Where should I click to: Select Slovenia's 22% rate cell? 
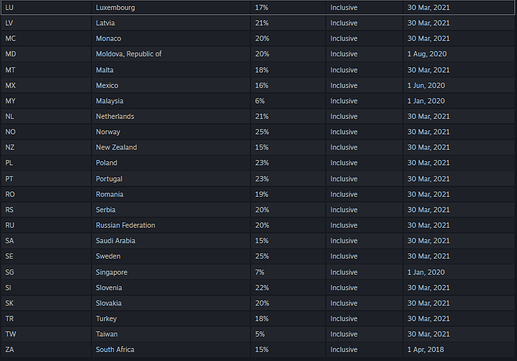(x=288, y=287)
